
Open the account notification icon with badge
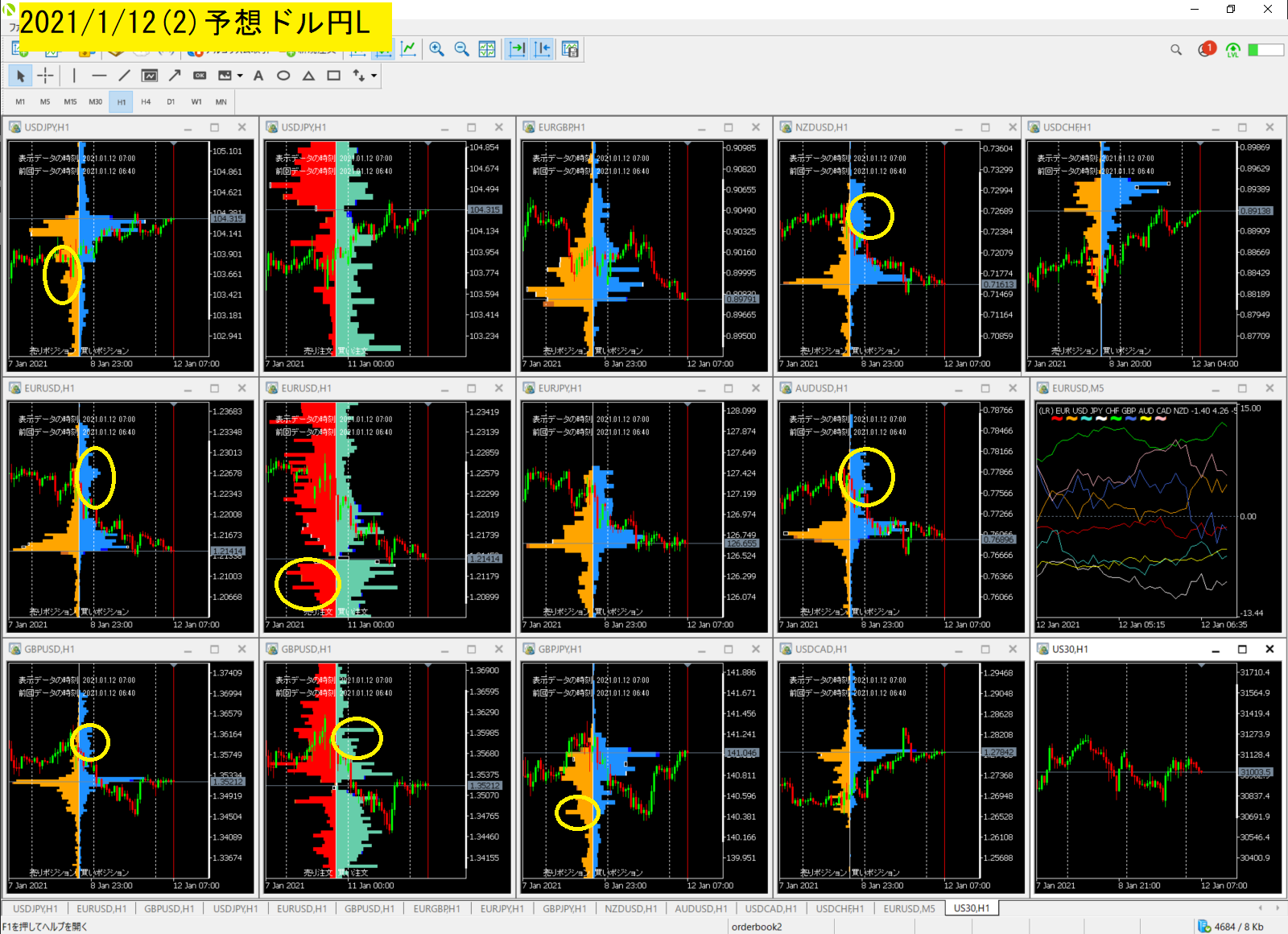(1206, 50)
